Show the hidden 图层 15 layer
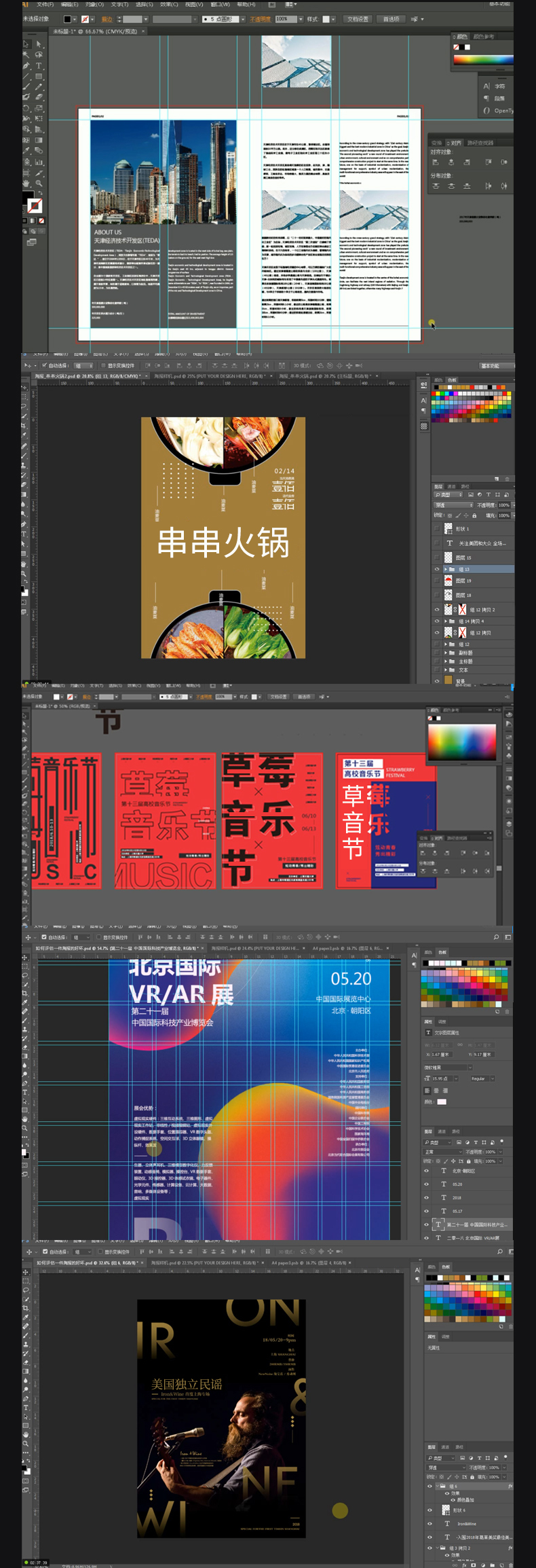This screenshot has height=1568, width=536. [437, 558]
